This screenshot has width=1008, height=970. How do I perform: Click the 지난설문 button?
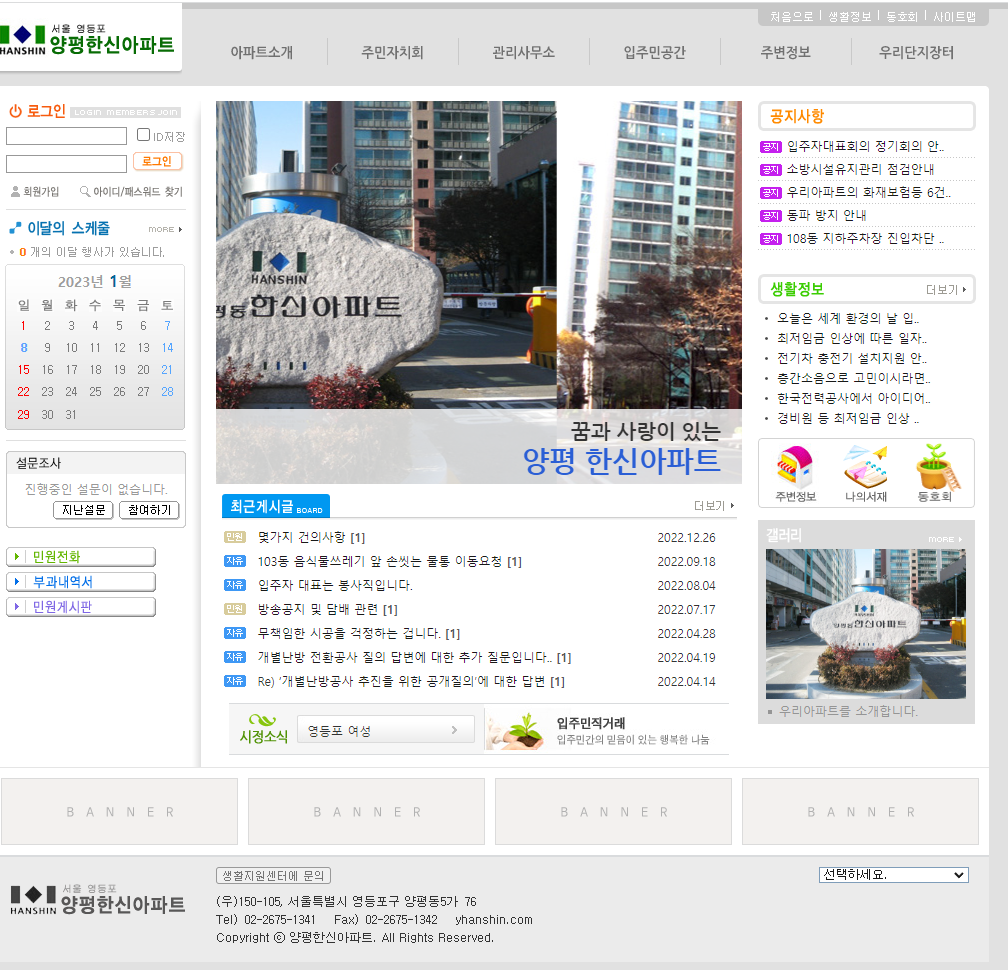pyautogui.click(x=83, y=510)
